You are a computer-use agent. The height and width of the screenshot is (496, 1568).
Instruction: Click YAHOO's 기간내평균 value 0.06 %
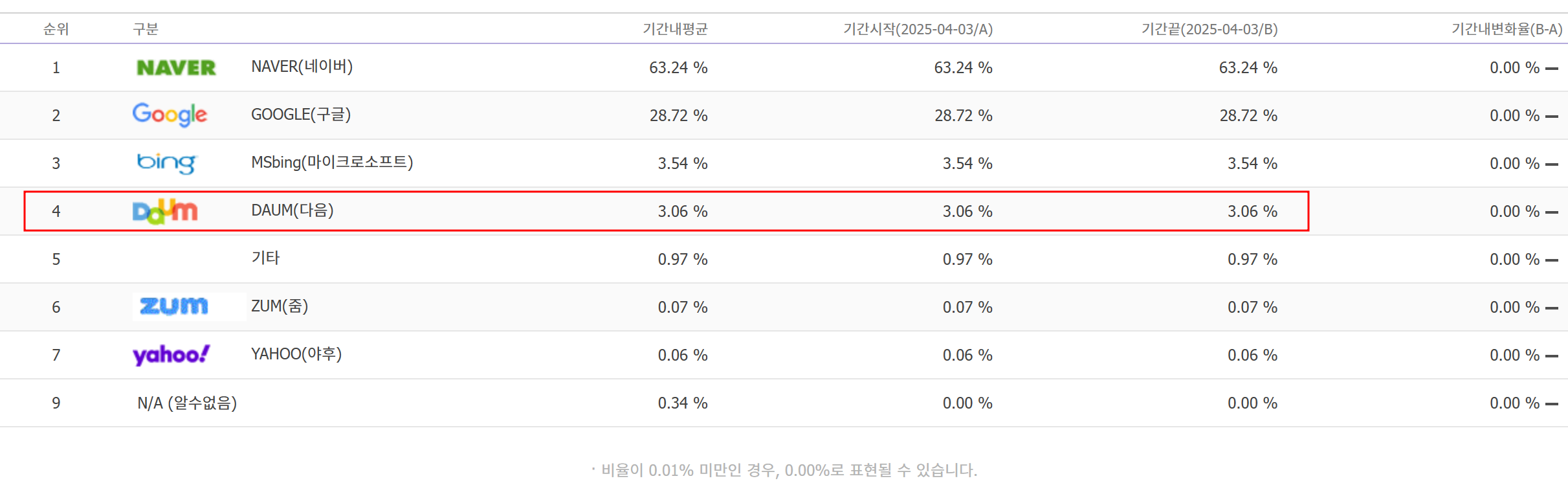pyautogui.click(x=683, y=355)
